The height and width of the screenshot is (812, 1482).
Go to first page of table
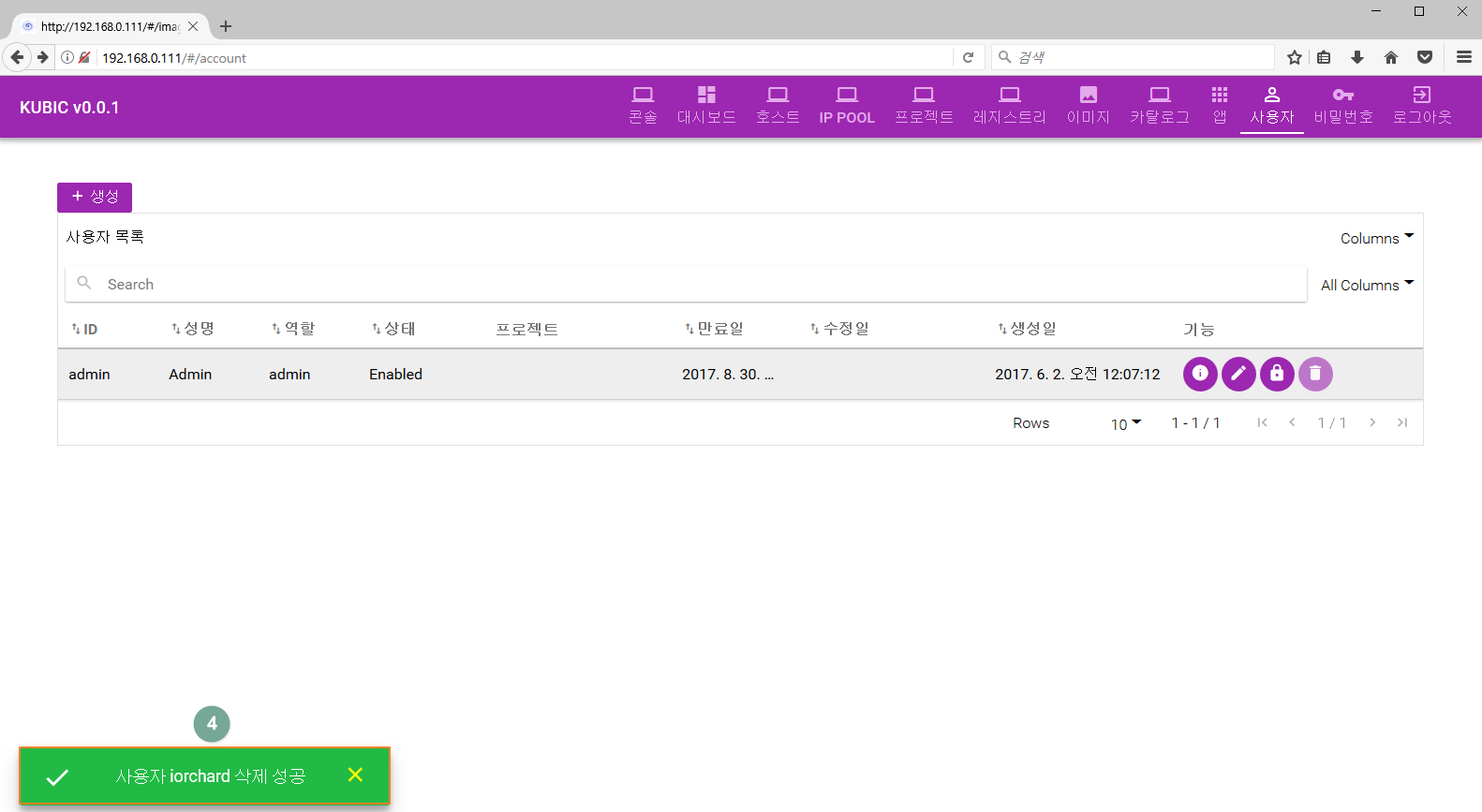tap(1262, 422)
